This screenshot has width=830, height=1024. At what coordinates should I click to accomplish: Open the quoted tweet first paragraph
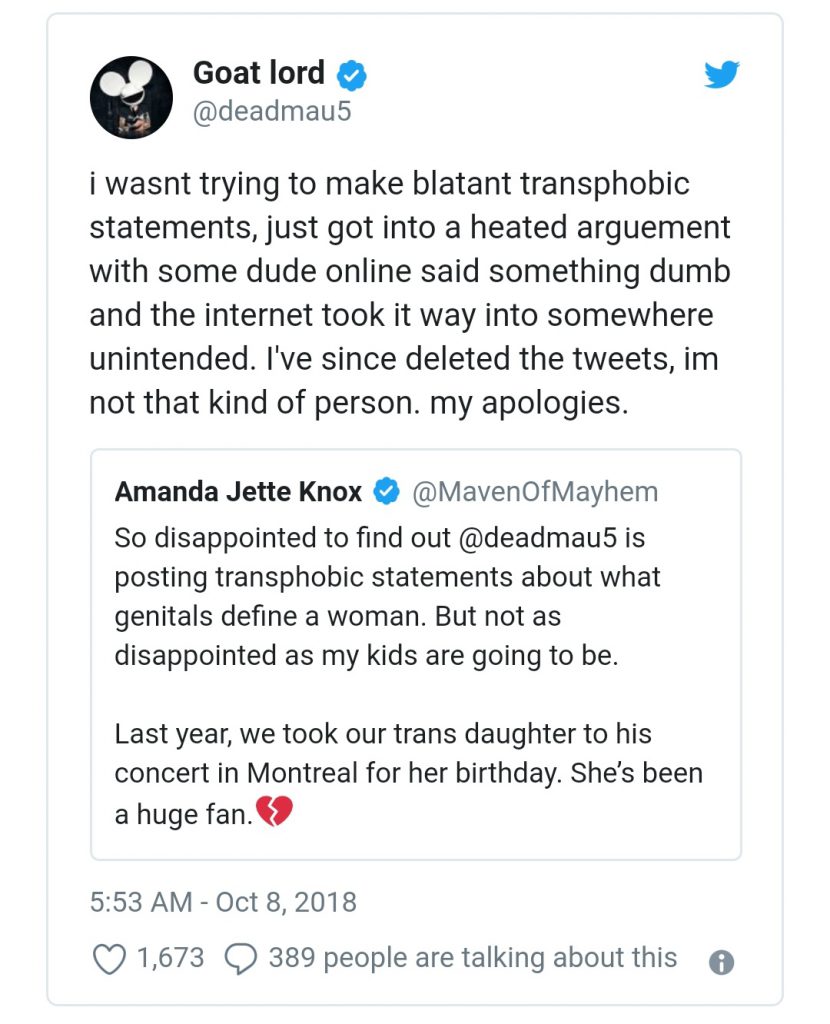pos(387,597)
